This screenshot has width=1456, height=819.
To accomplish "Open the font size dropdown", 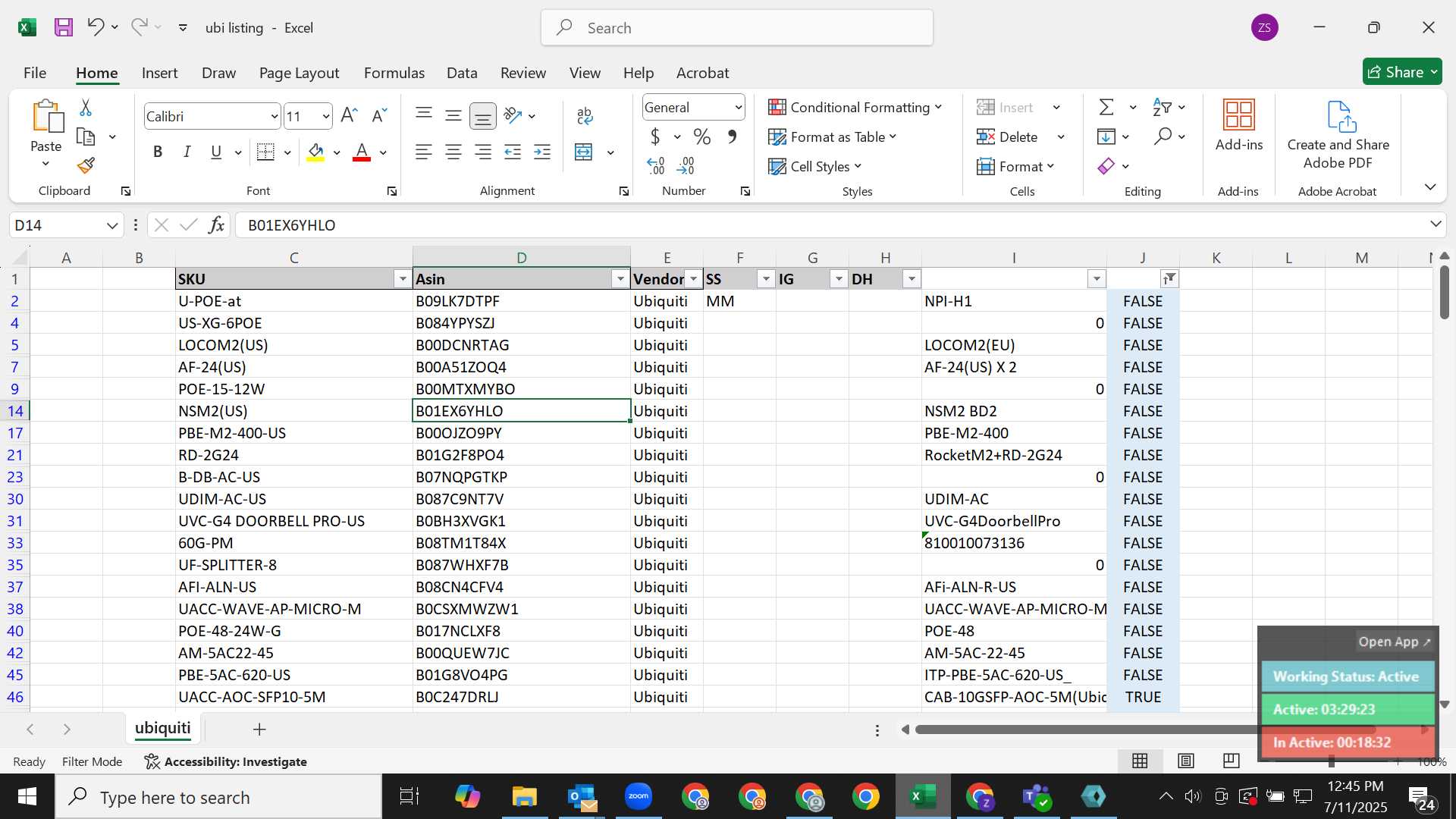I will (x=326, y=117).
